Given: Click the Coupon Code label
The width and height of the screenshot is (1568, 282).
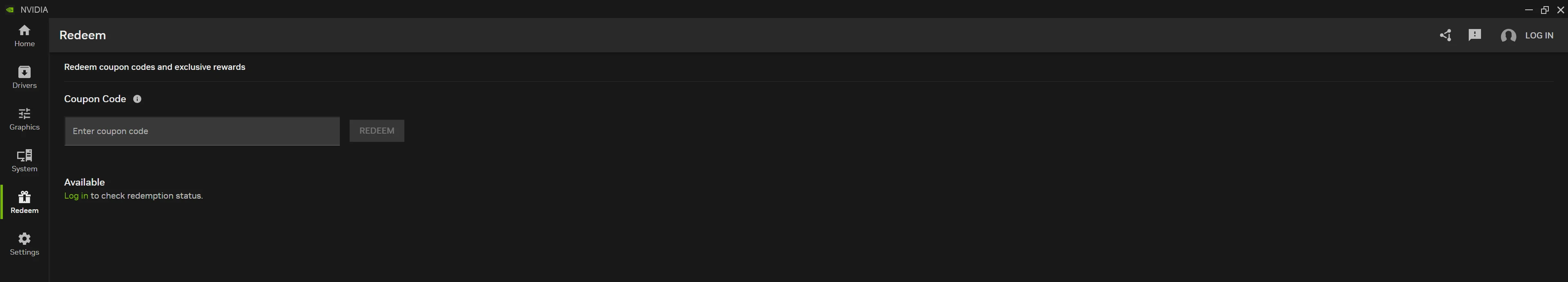Looking at the screenshot, I should coord(95,99).
